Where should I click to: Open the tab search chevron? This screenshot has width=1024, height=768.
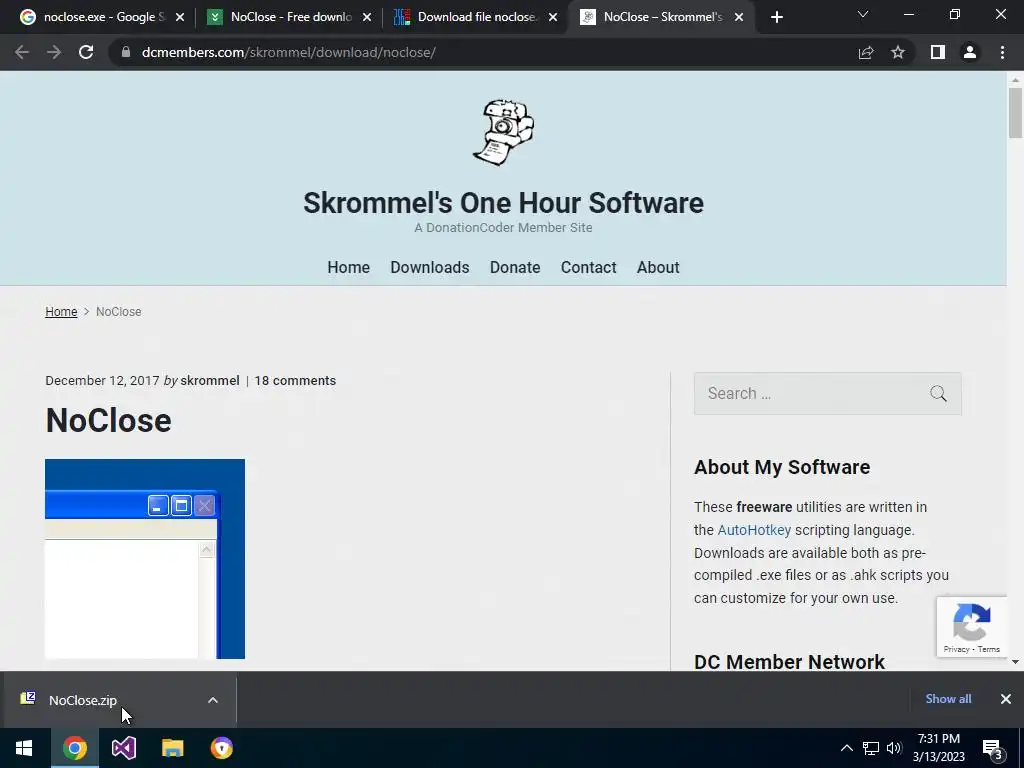click(863, 14)
